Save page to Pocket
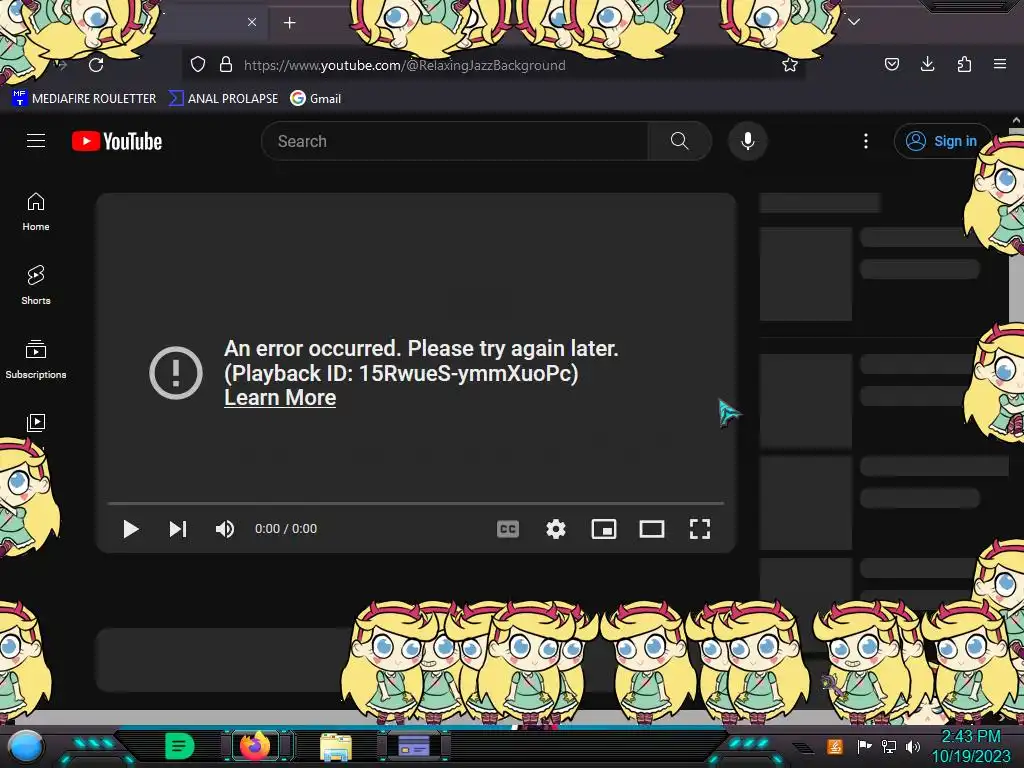The height and width of the screenshot is (768, 1024). (891, 64)
